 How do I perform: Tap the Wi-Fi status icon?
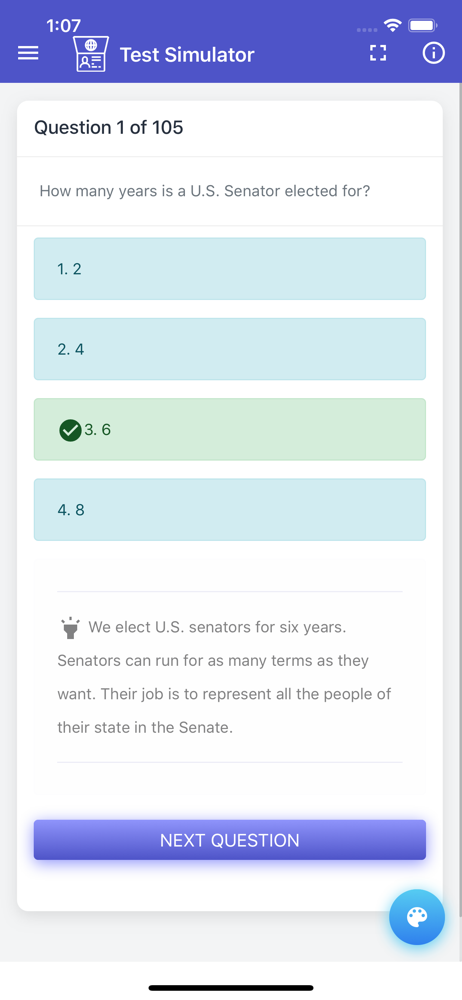(392, 26)
